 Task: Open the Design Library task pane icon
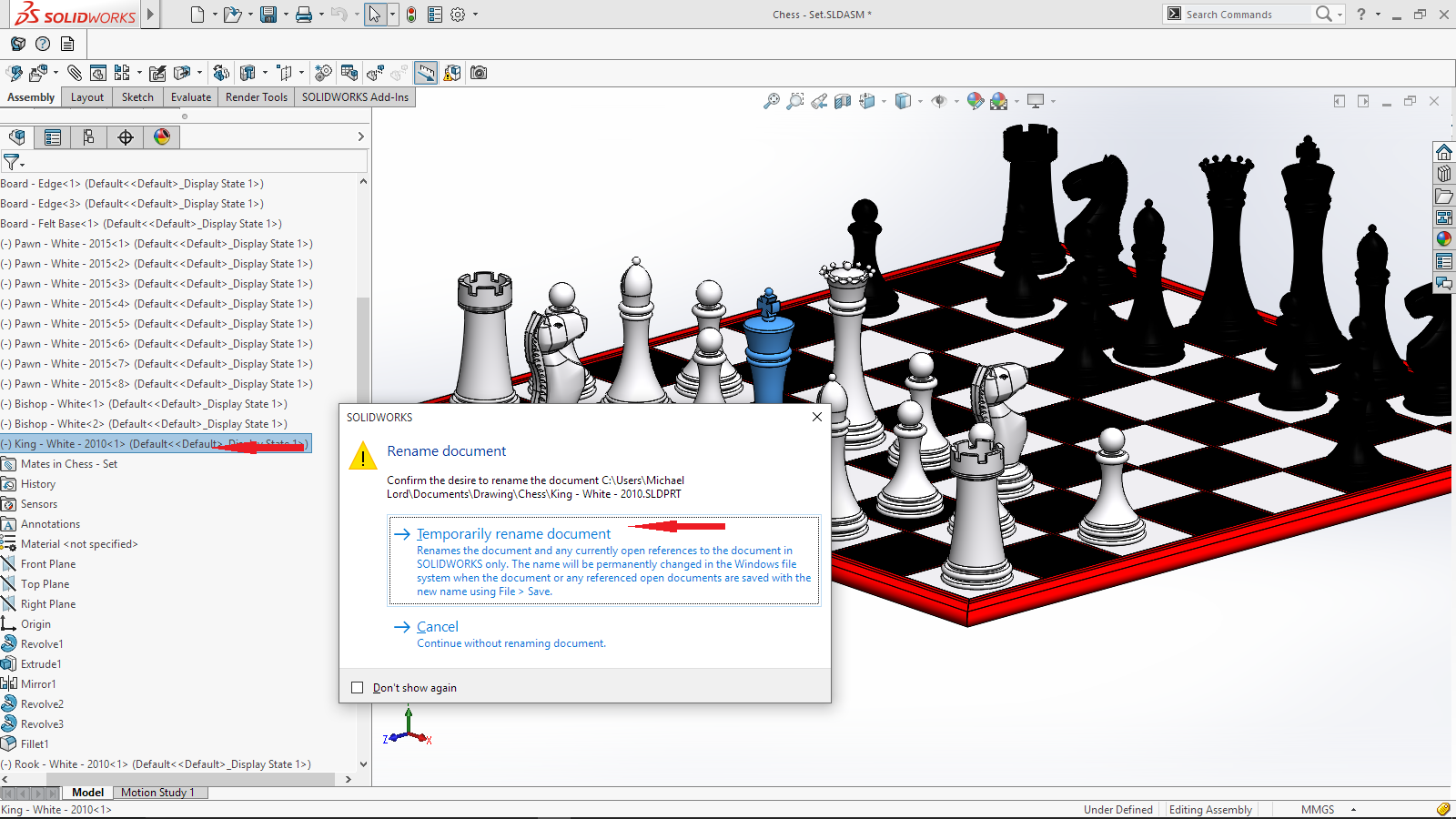click(1443, 174)
